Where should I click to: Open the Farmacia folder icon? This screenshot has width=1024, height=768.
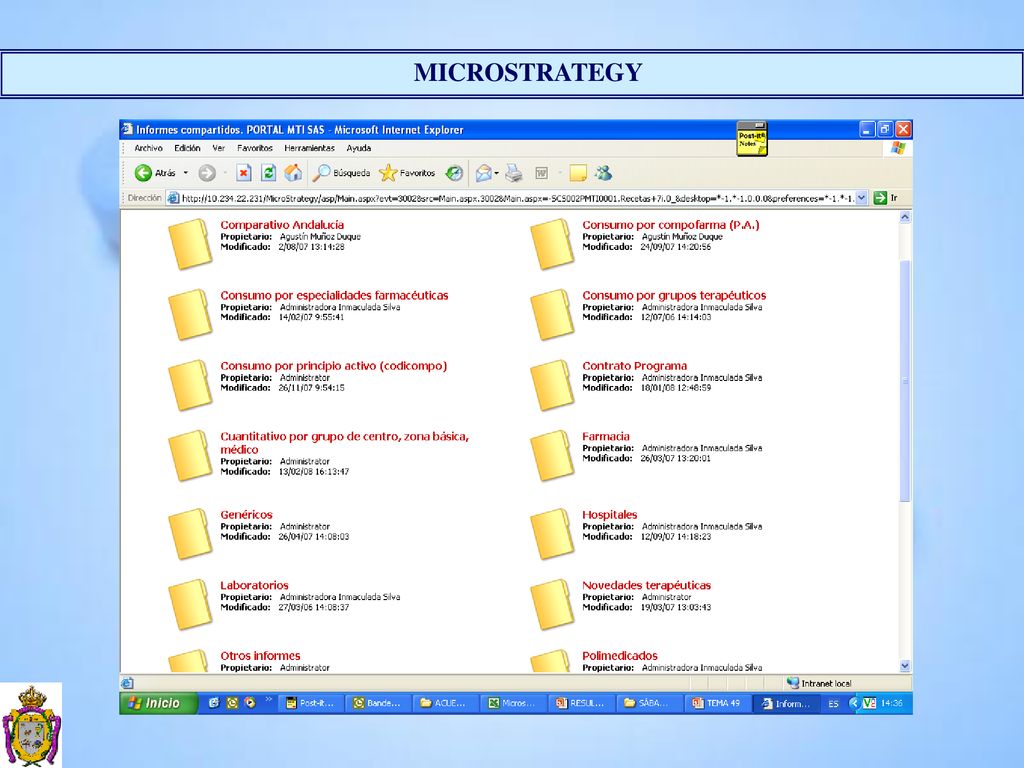[x=552, y=455]
